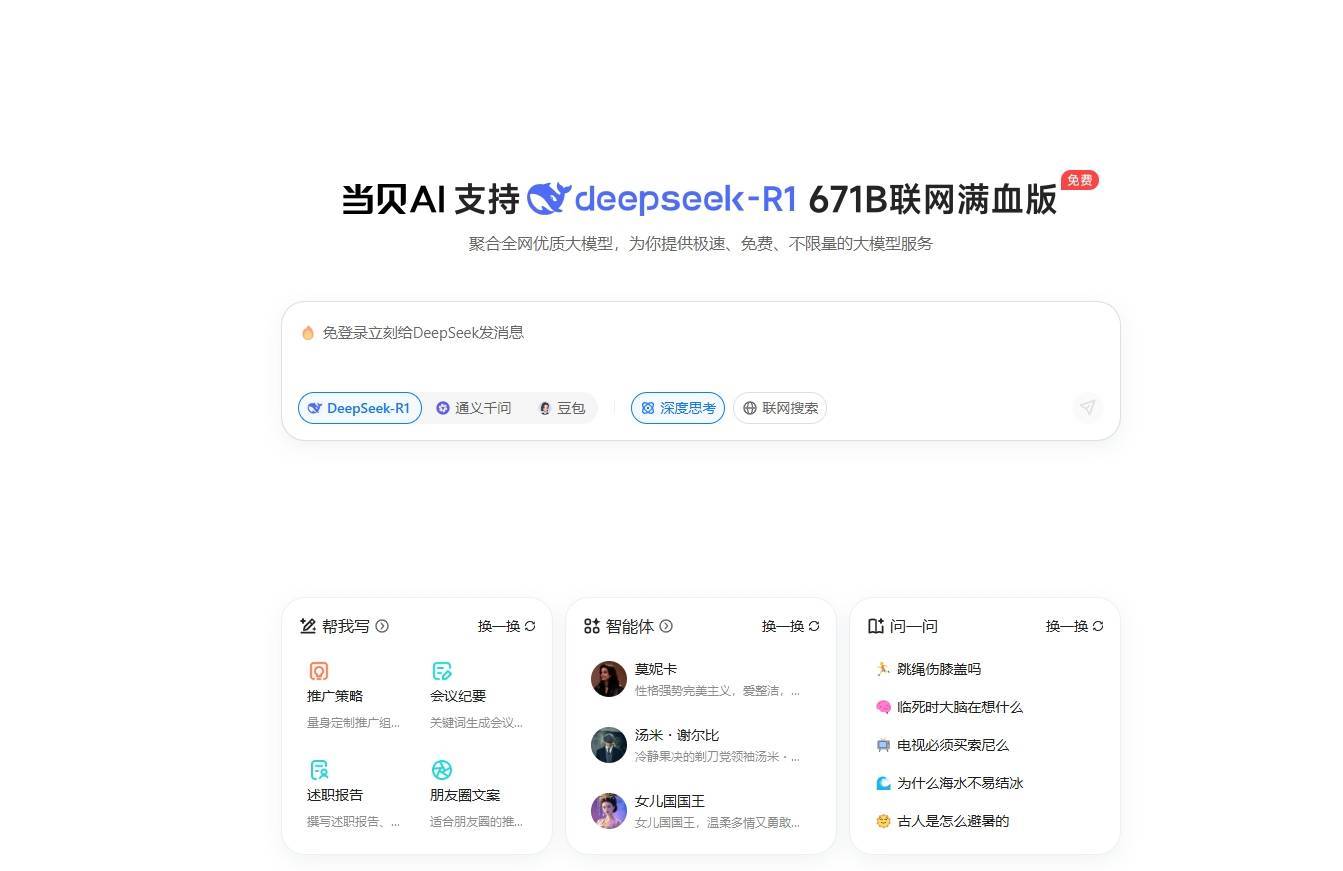
Task: Switch to 通义千问 model
Action: (x=473, y=408)
